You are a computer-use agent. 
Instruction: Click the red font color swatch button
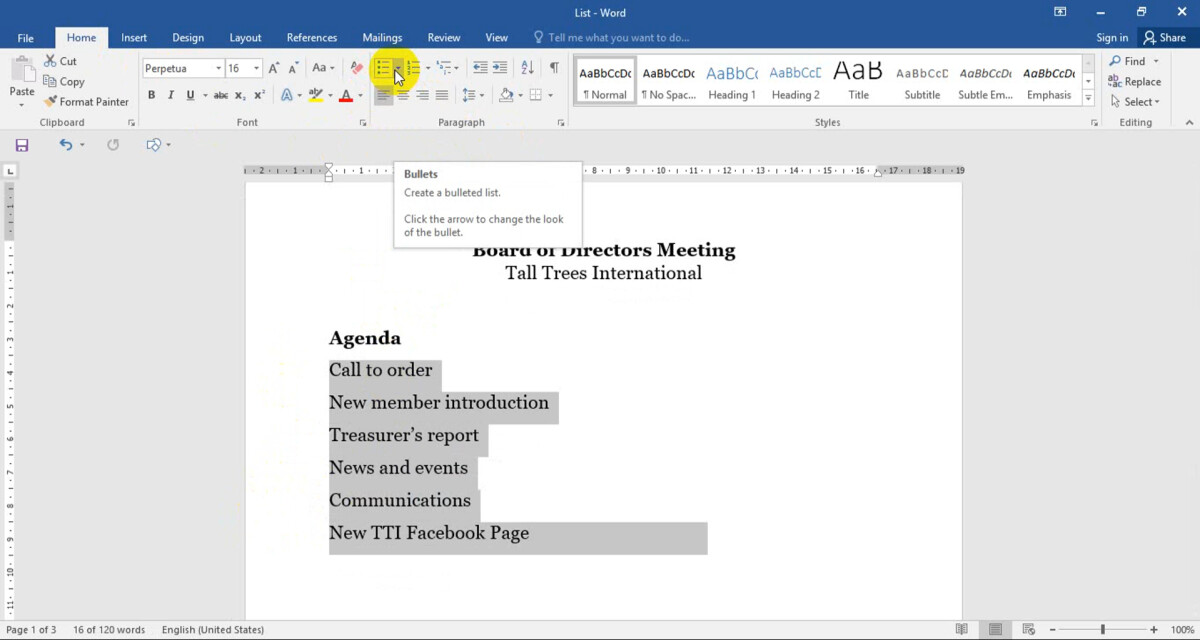[x=346, y=95]
